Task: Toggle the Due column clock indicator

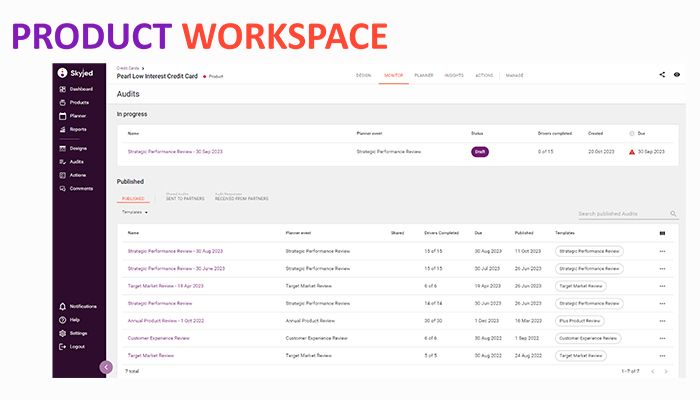Action: pos(632,132)
